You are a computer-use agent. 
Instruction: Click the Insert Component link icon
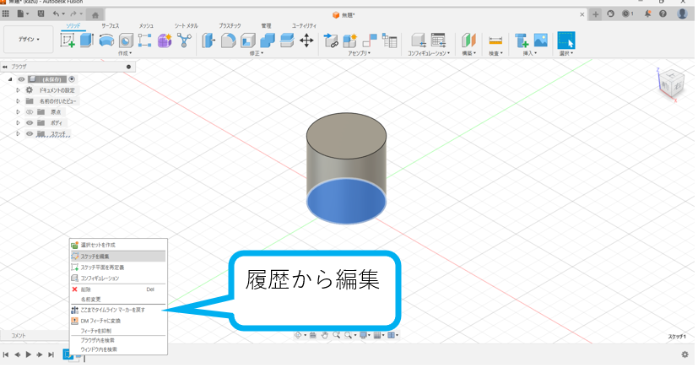331,41
